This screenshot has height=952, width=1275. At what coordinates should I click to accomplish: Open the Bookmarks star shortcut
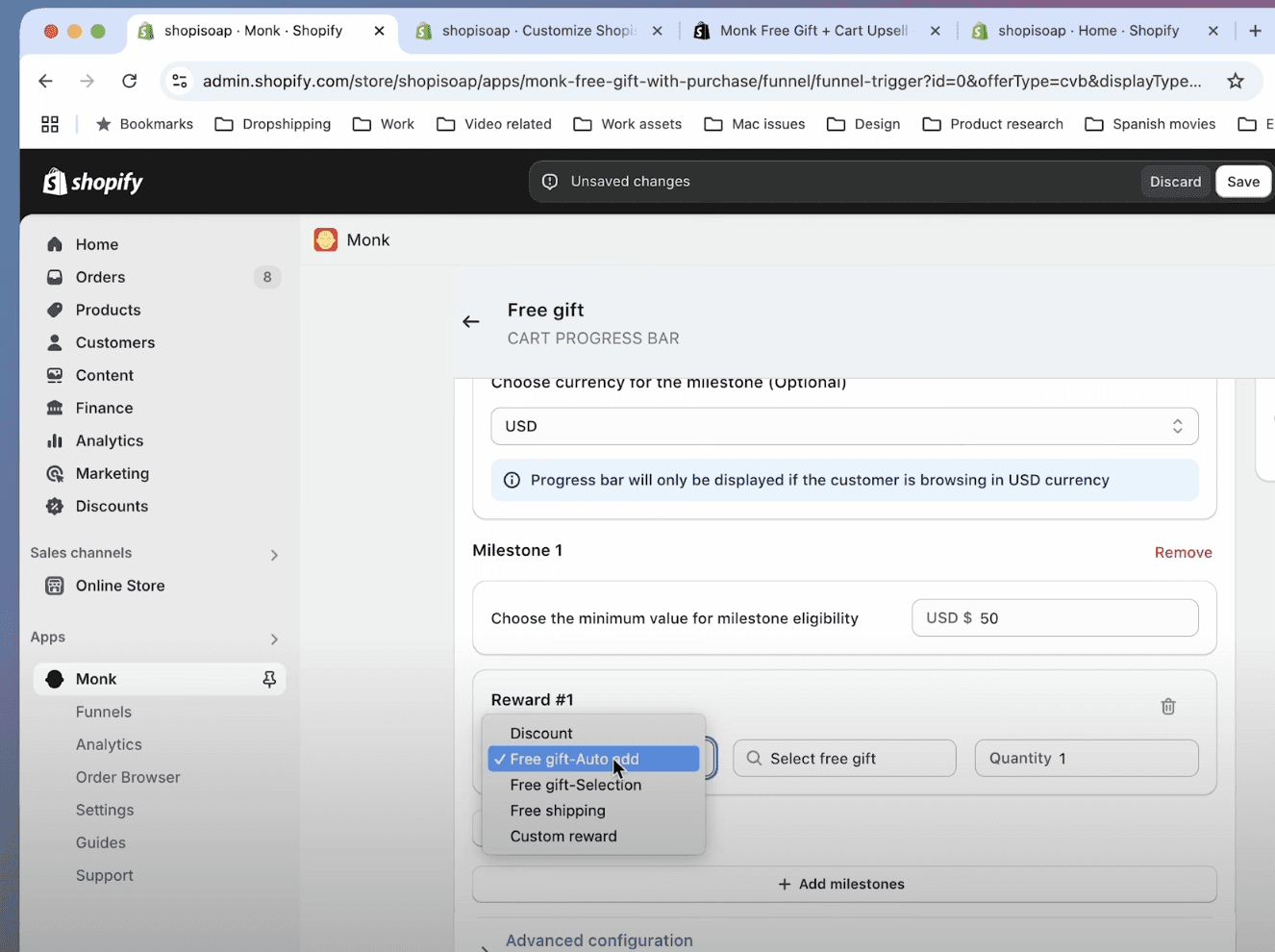(x=145, y=124)
